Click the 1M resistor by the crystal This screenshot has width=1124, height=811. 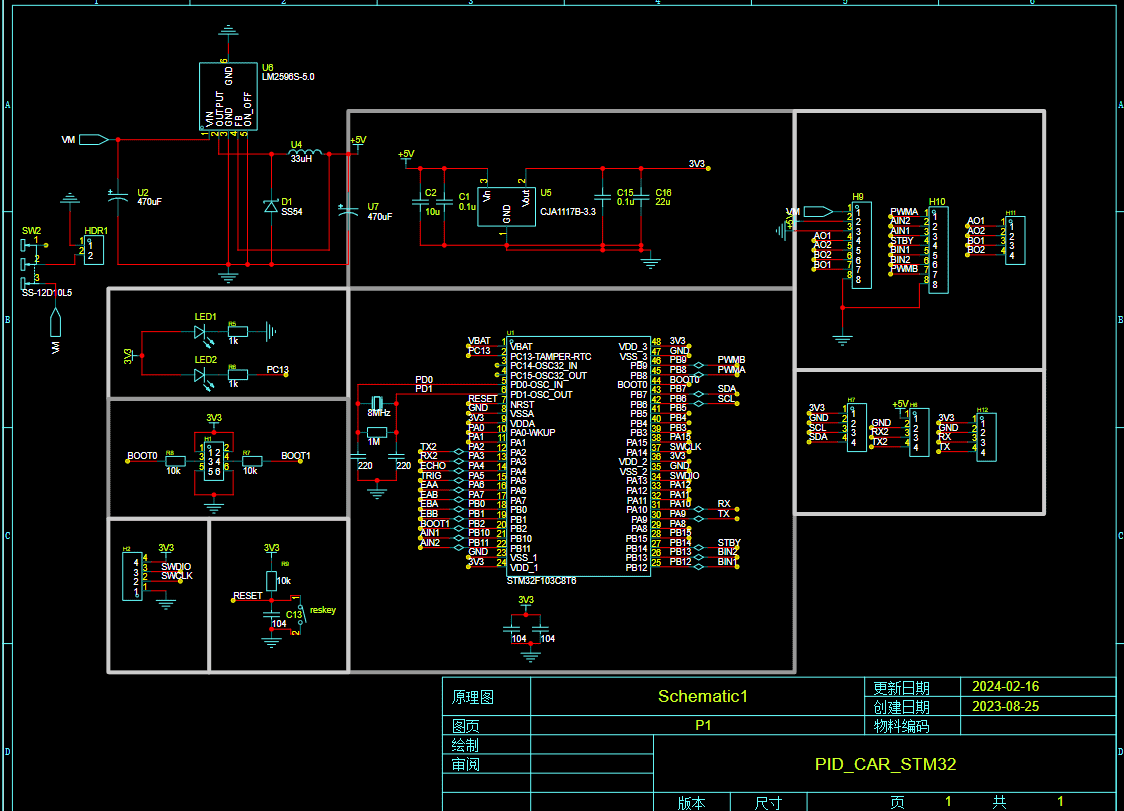376,431
